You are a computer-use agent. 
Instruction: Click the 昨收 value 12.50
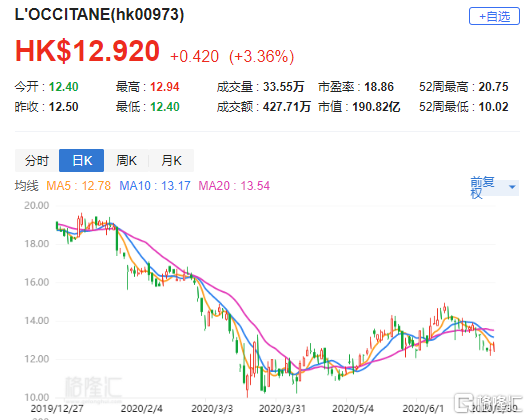(63, 107)
